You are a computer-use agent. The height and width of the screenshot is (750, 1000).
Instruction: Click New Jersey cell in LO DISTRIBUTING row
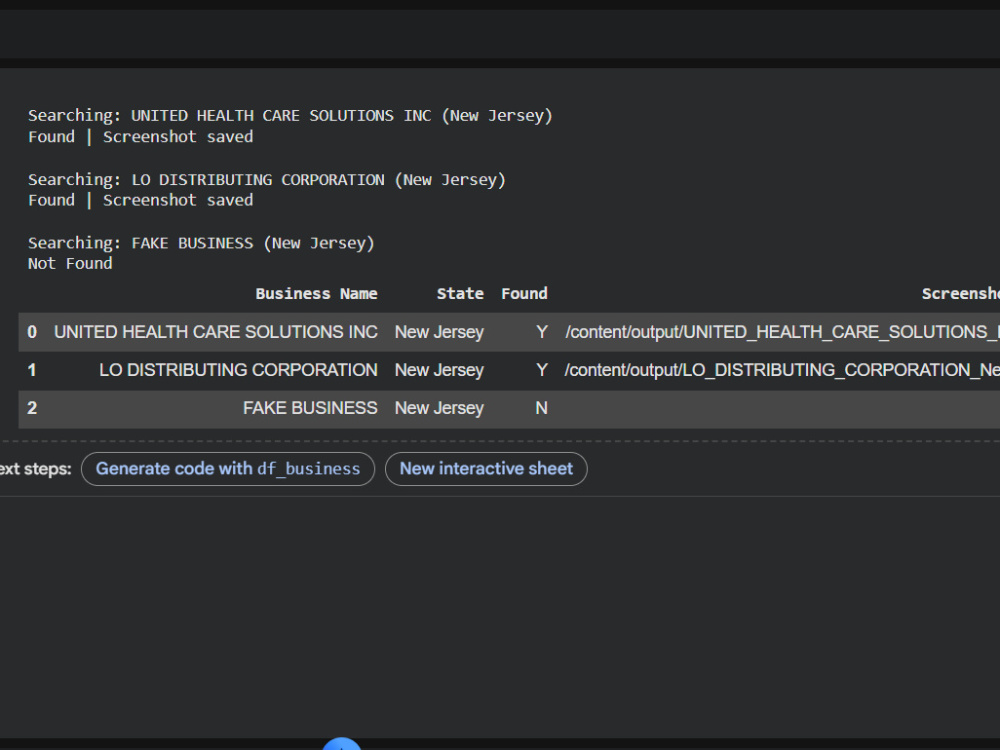439,370
